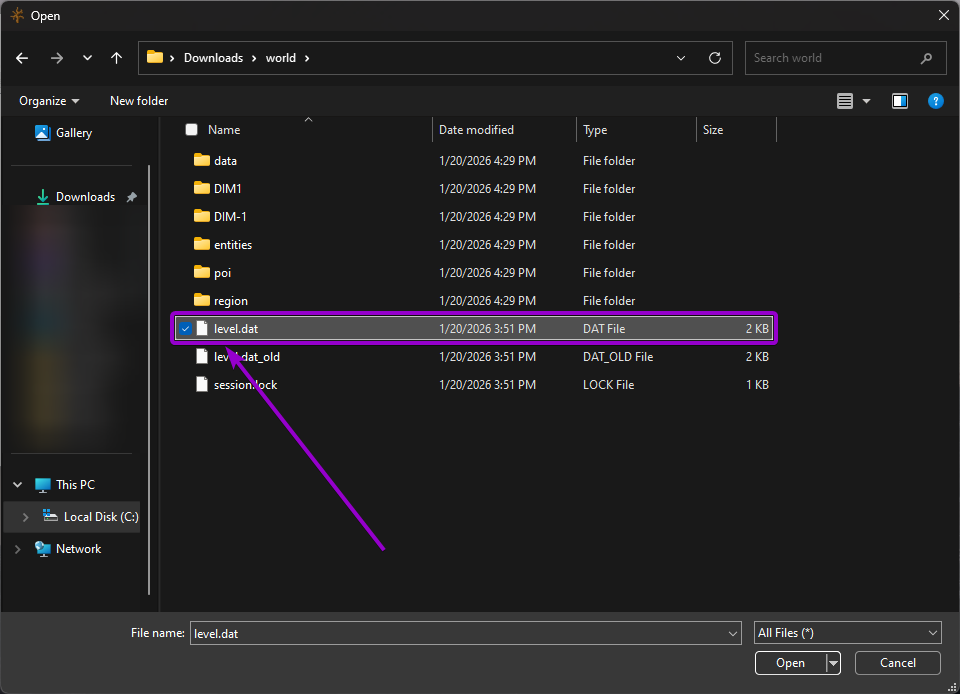Navigate up one folder level
Viewport: 960px width, 694px height.
[116, 58]
